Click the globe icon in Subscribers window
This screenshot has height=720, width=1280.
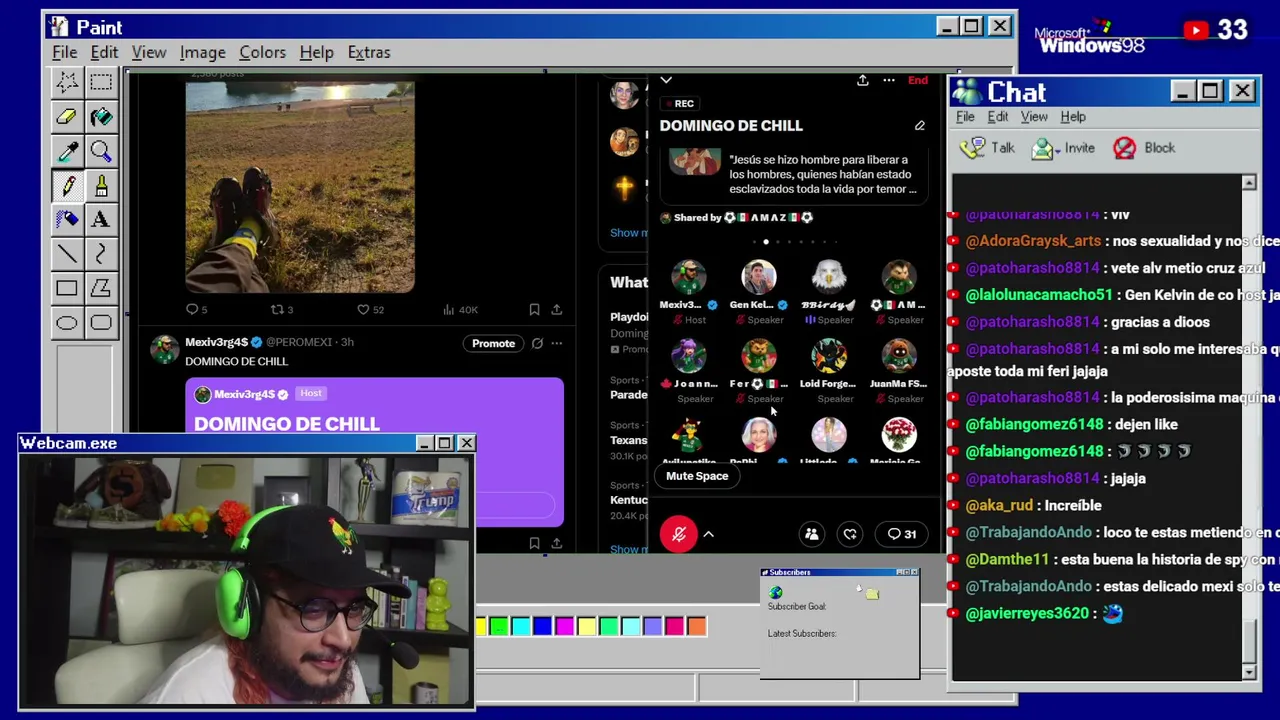click(x=776, y=592)
